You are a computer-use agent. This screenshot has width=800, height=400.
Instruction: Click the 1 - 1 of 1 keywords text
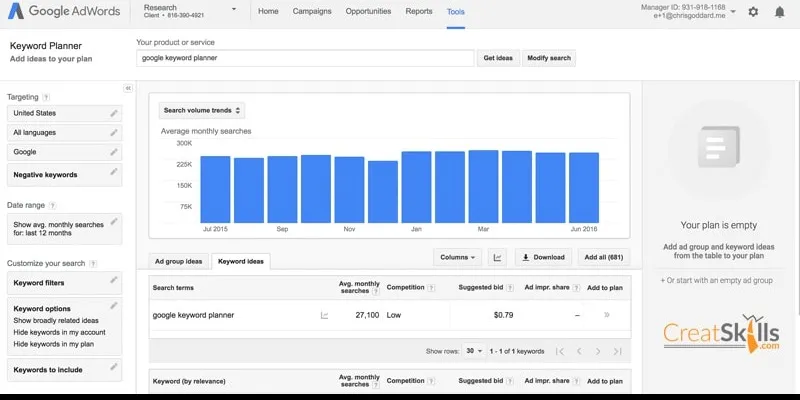point(517,352)
